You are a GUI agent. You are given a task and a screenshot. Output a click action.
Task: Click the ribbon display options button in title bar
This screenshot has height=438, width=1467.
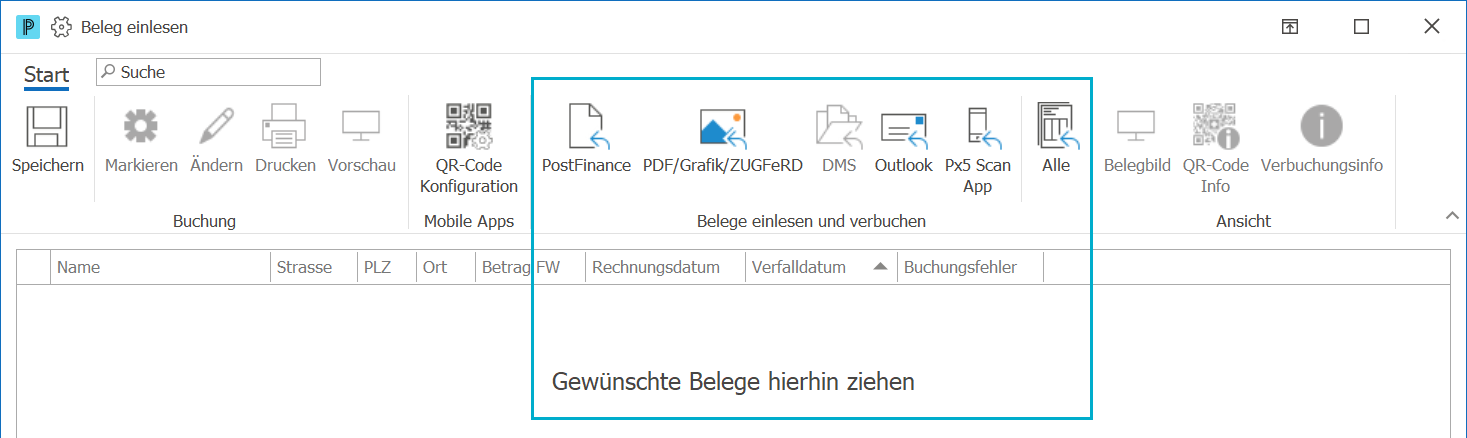(x=1290, y=27)
